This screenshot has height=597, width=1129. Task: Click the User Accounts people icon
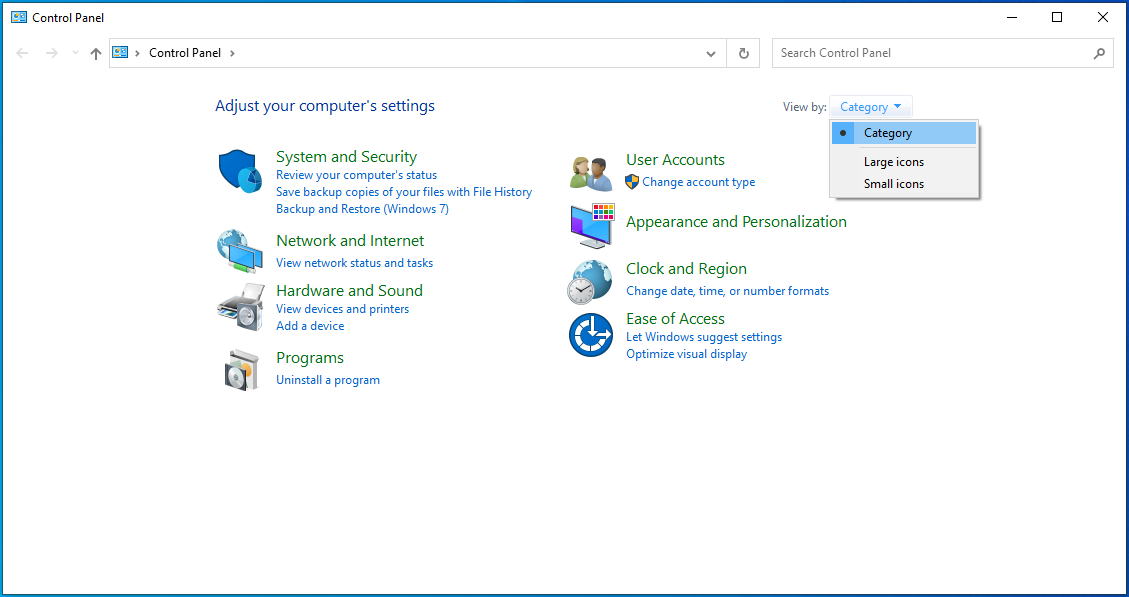[591, 173]
